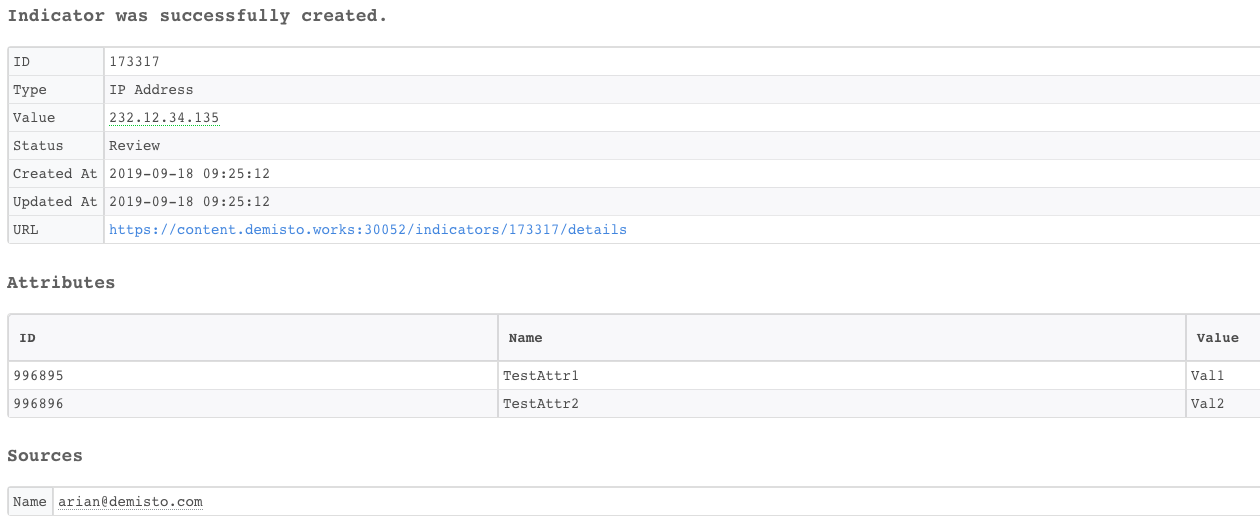
Task: Click the Created At row label
Action: pos(55,174)
